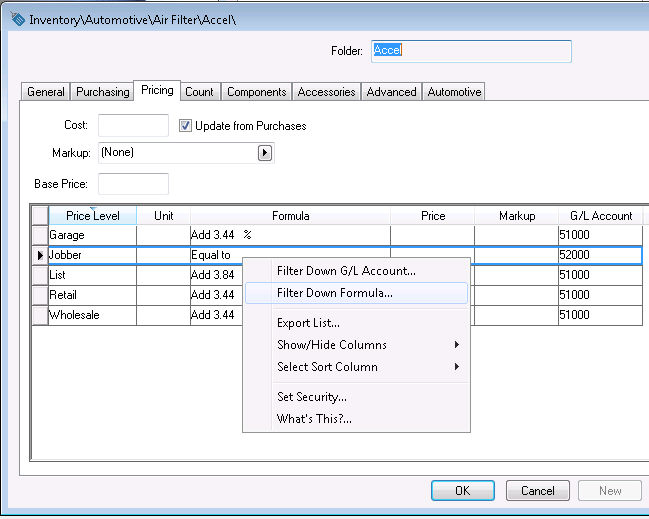Screen dimensions: 649x519
Task: Toggle the Update from Purchases checkbox
Action: pyautogui.click(x=186, y=126)
